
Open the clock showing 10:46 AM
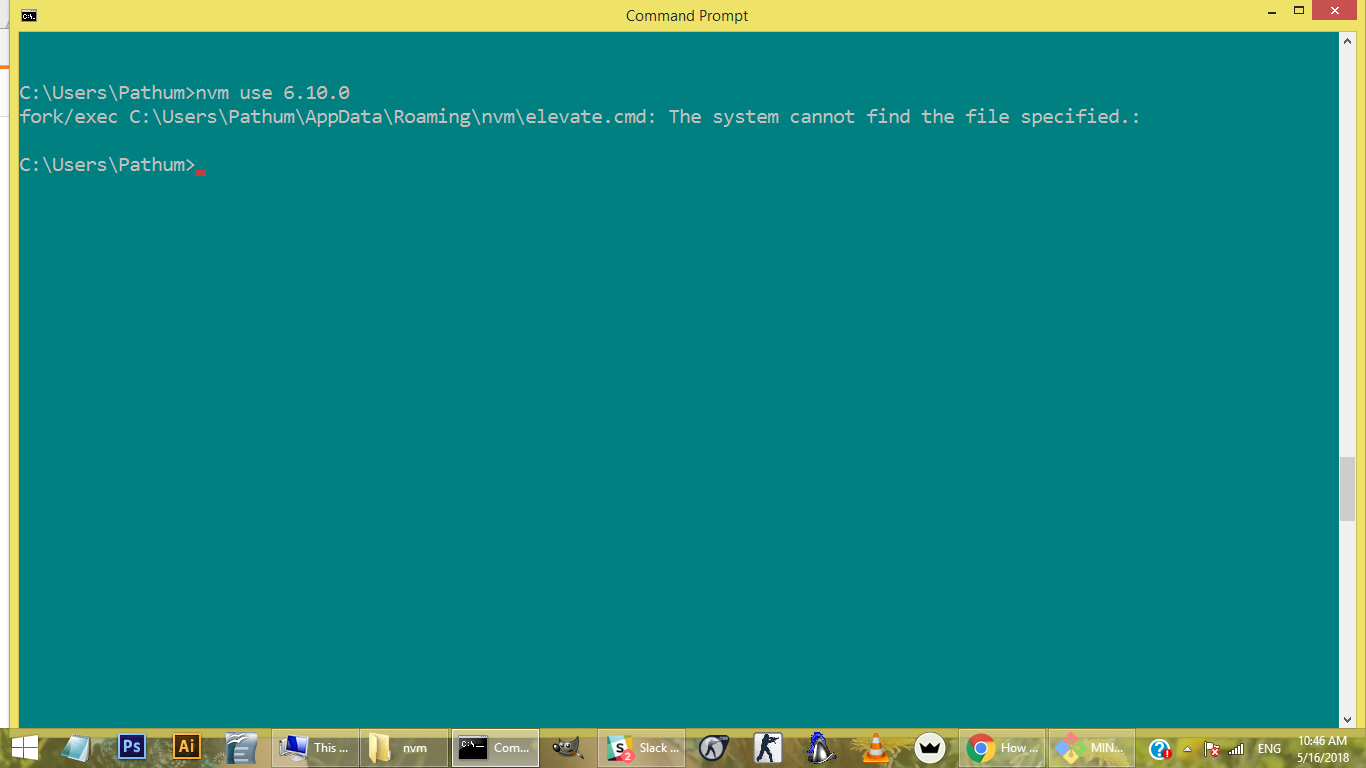[1323, 749]
